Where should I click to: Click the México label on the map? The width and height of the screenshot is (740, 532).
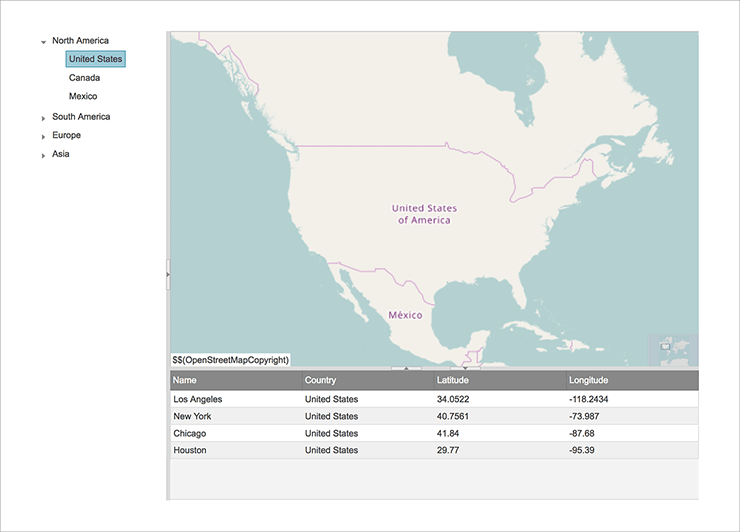click(x=405, y=315)
